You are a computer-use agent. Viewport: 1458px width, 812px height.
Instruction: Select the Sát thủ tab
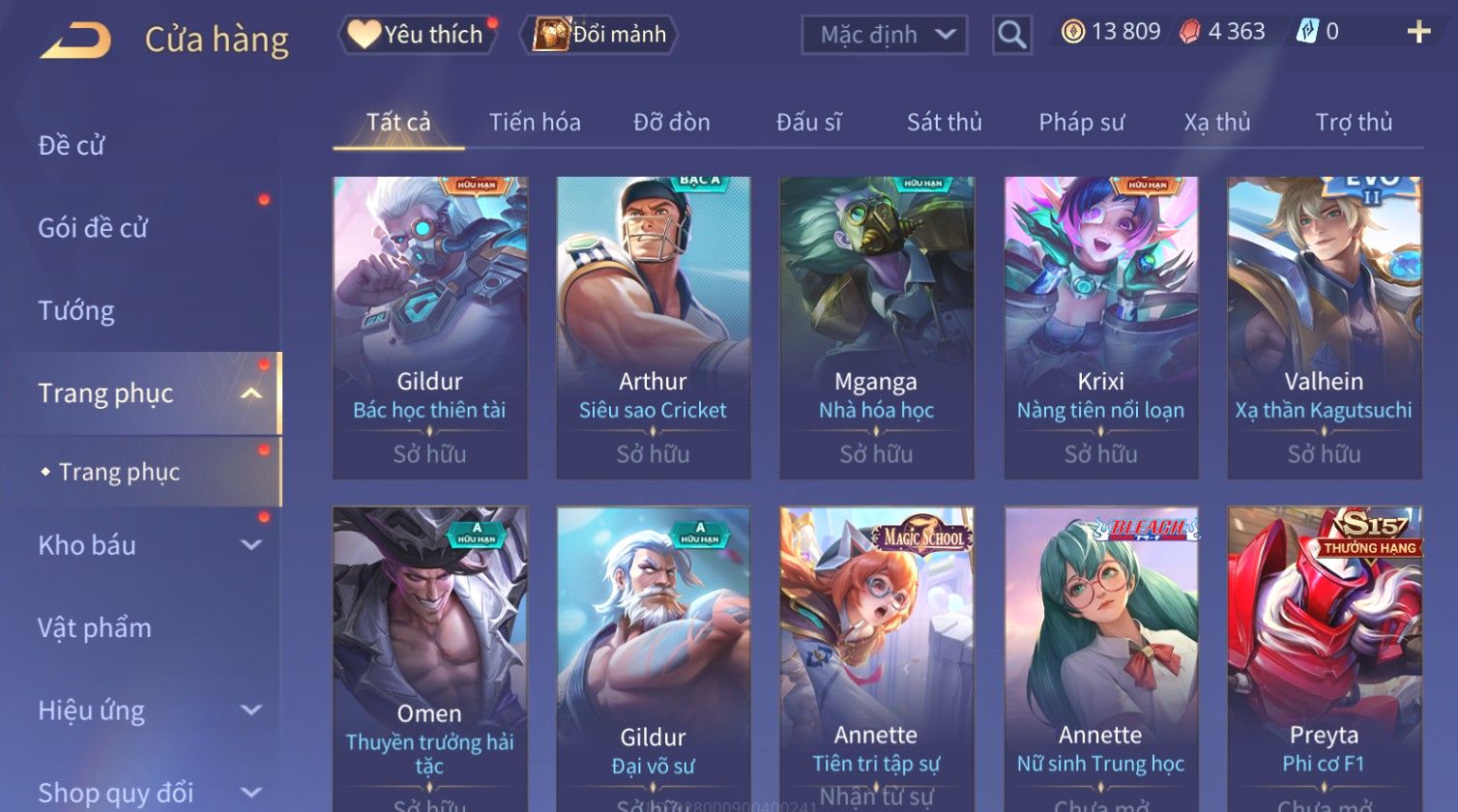(x=945, y=123)
